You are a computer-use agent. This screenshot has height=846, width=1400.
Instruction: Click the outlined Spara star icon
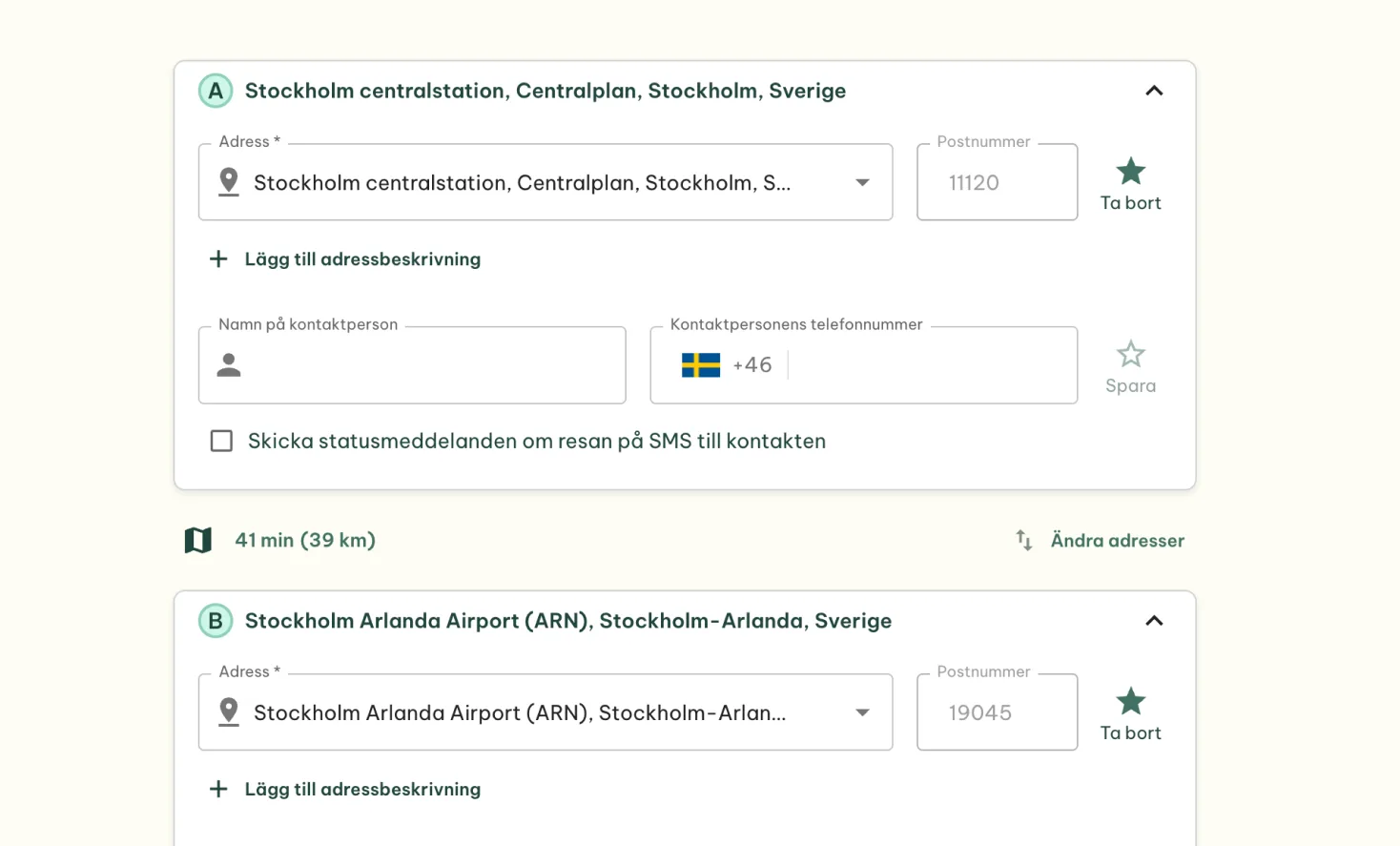1130,355
